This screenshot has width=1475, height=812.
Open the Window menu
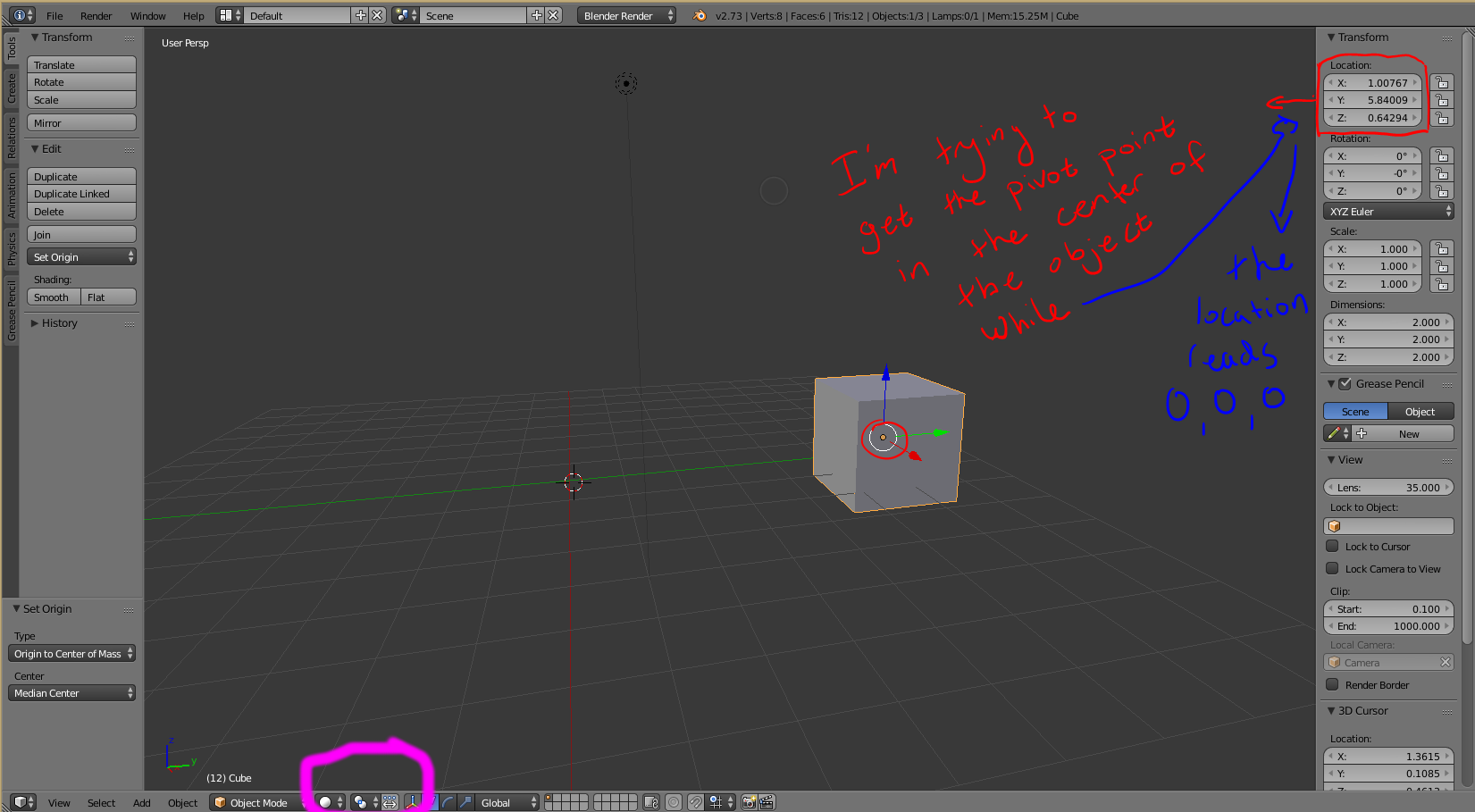click(x=147, y=16)
